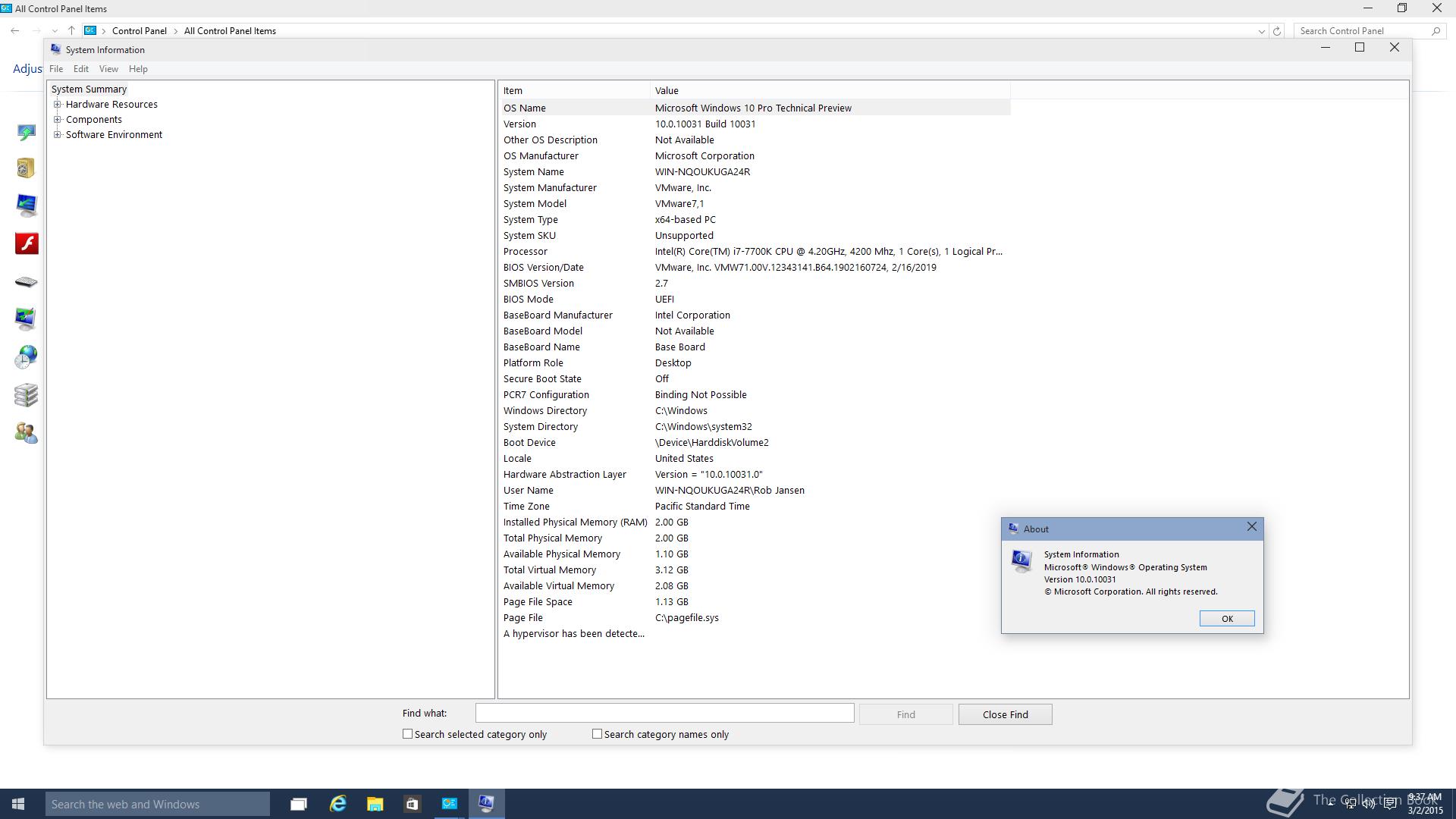Click All Control Panel Items breadcrumb

click(230, 31)
